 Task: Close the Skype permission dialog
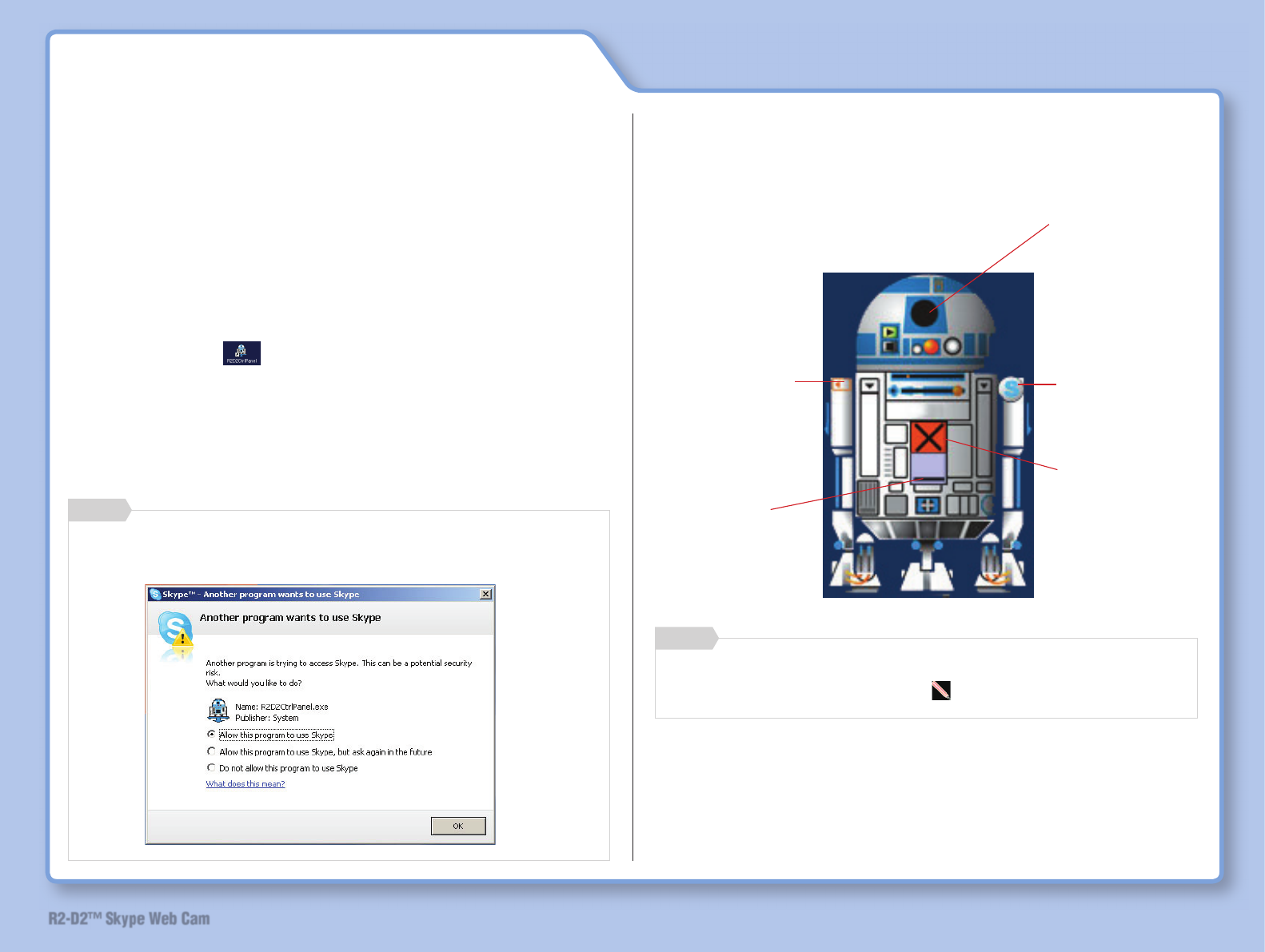pyautogui.click(x=485, y=594)
